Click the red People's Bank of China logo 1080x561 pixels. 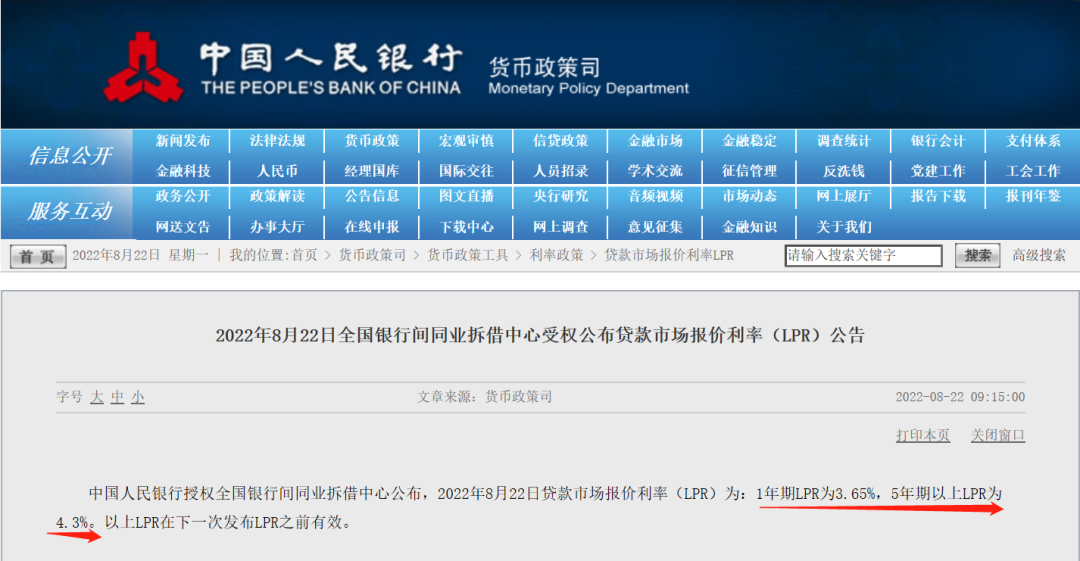coord(143,68)
